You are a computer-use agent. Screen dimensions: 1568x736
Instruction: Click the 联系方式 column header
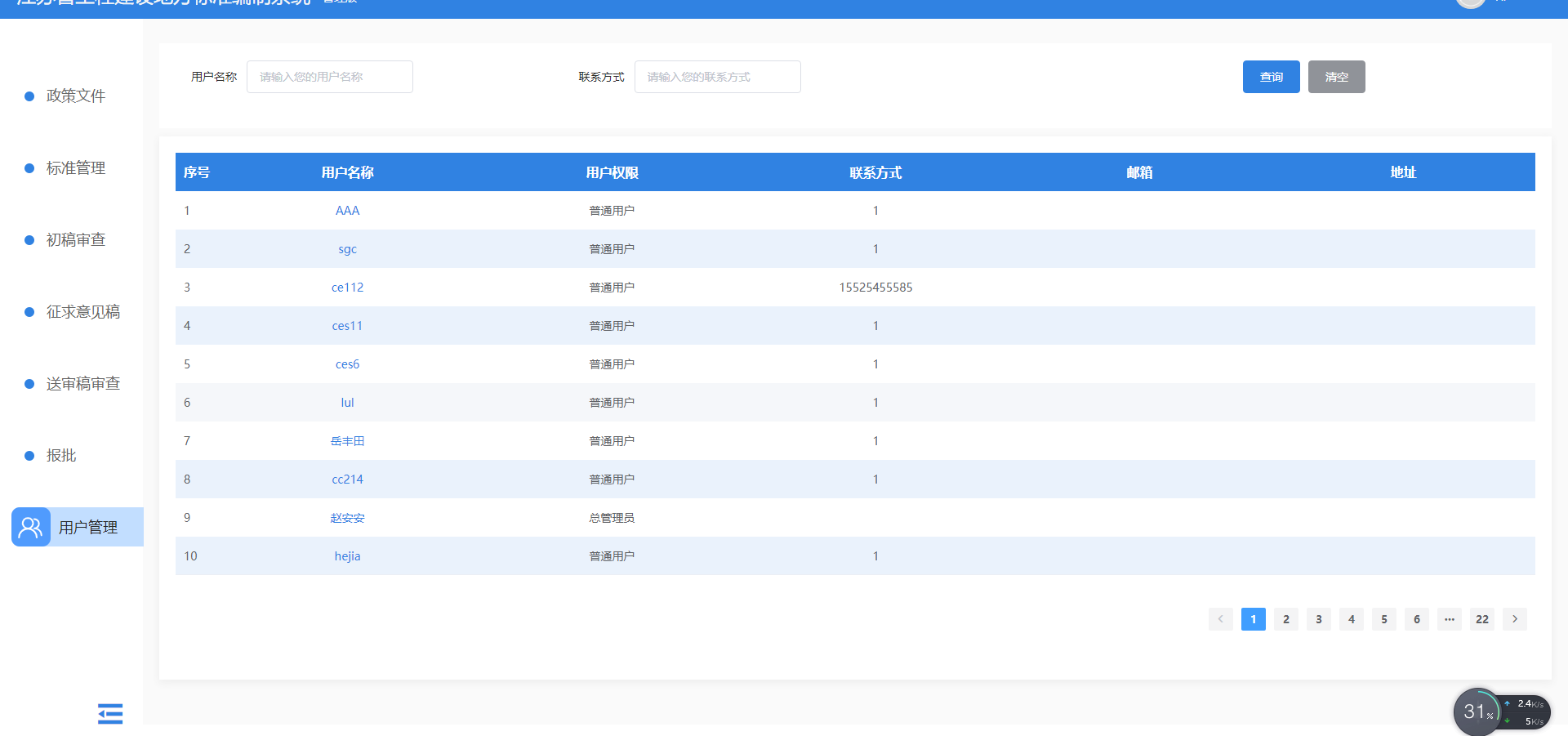click(x=875, y=172)
